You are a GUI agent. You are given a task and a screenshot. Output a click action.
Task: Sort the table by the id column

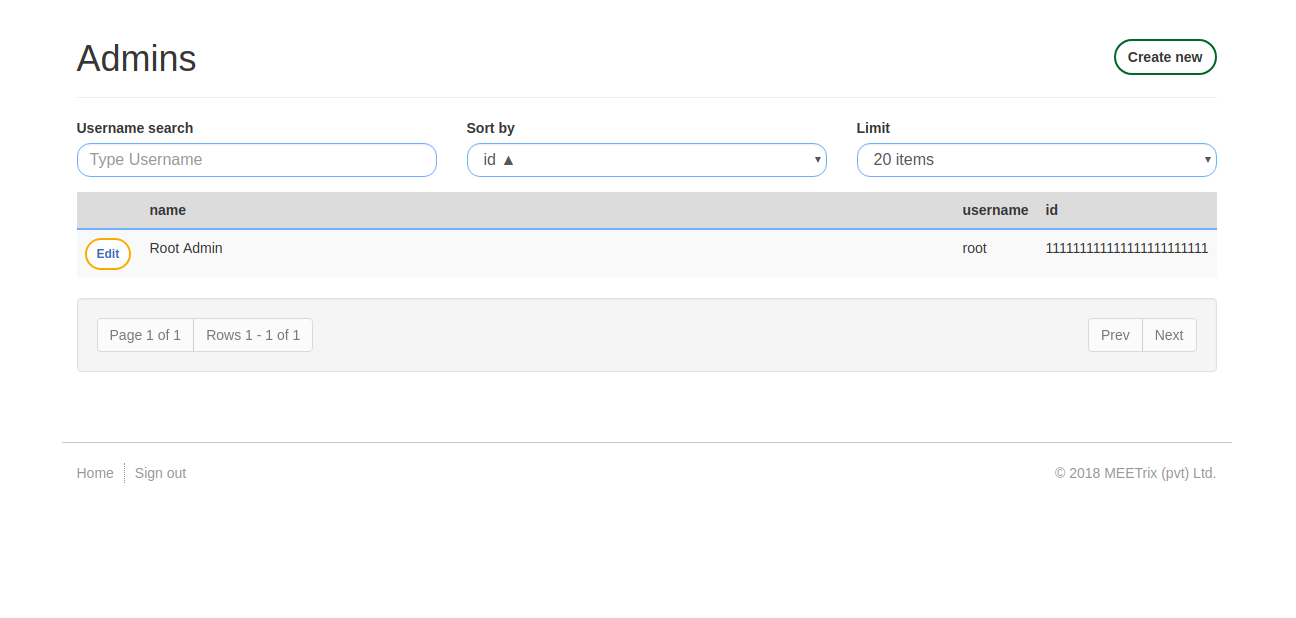pos(1050,210)
